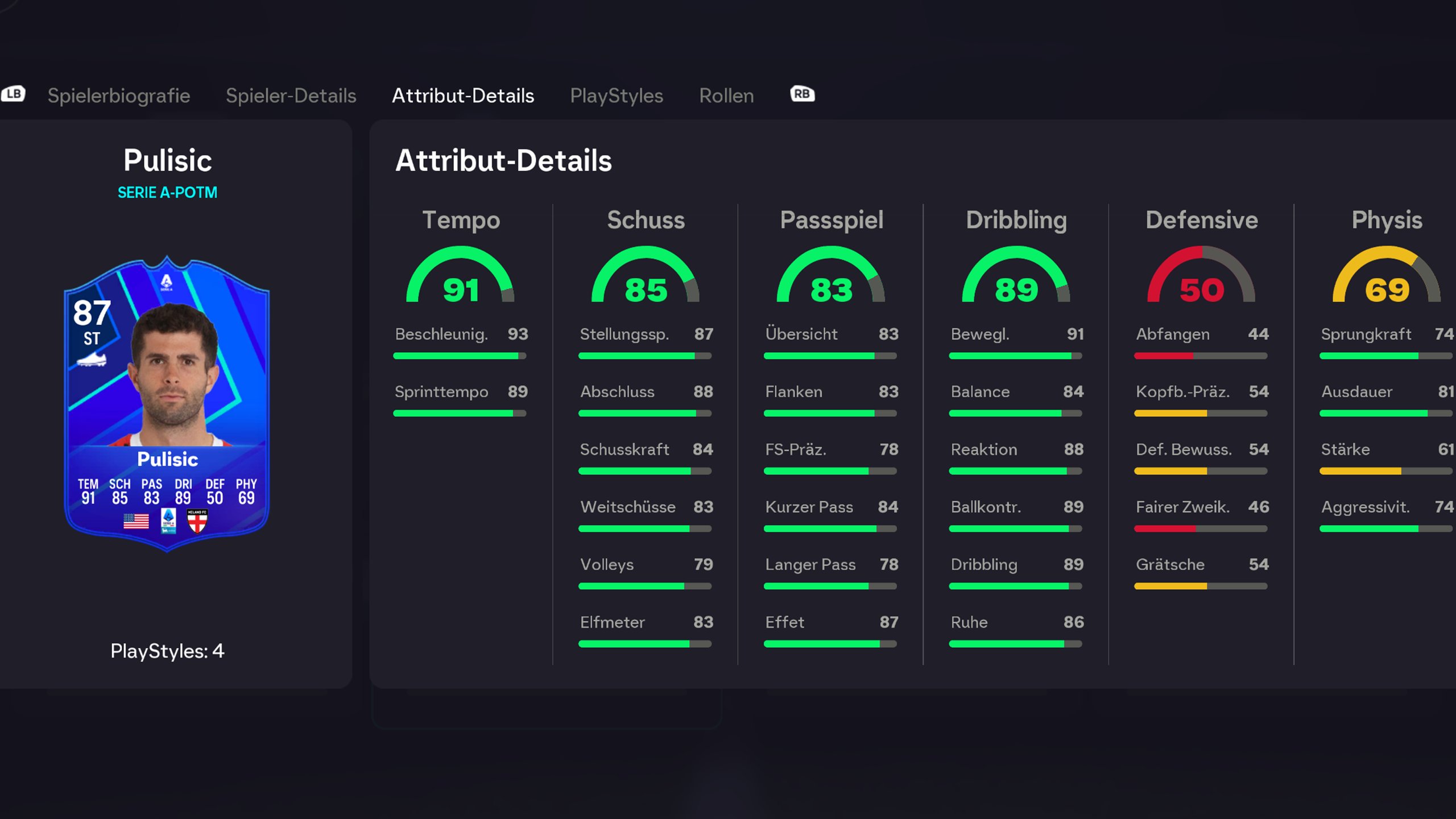
Task: Click the Milano FC club crest
Action: pyautogui.click(x=197, y=520)
